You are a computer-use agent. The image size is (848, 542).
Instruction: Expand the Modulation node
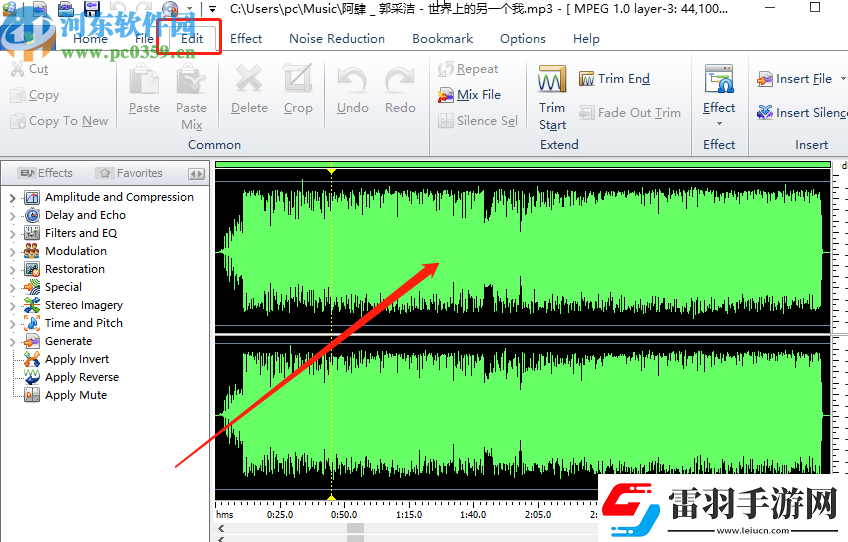pos(13,252)
